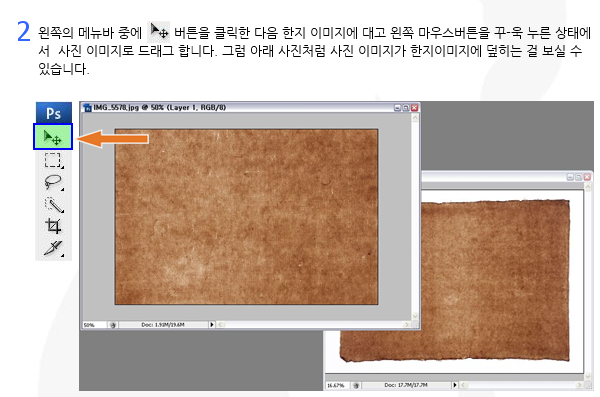Click the right scroll arrow in the back window
This screenshot has width=600, height=397.
pos(580,385)
